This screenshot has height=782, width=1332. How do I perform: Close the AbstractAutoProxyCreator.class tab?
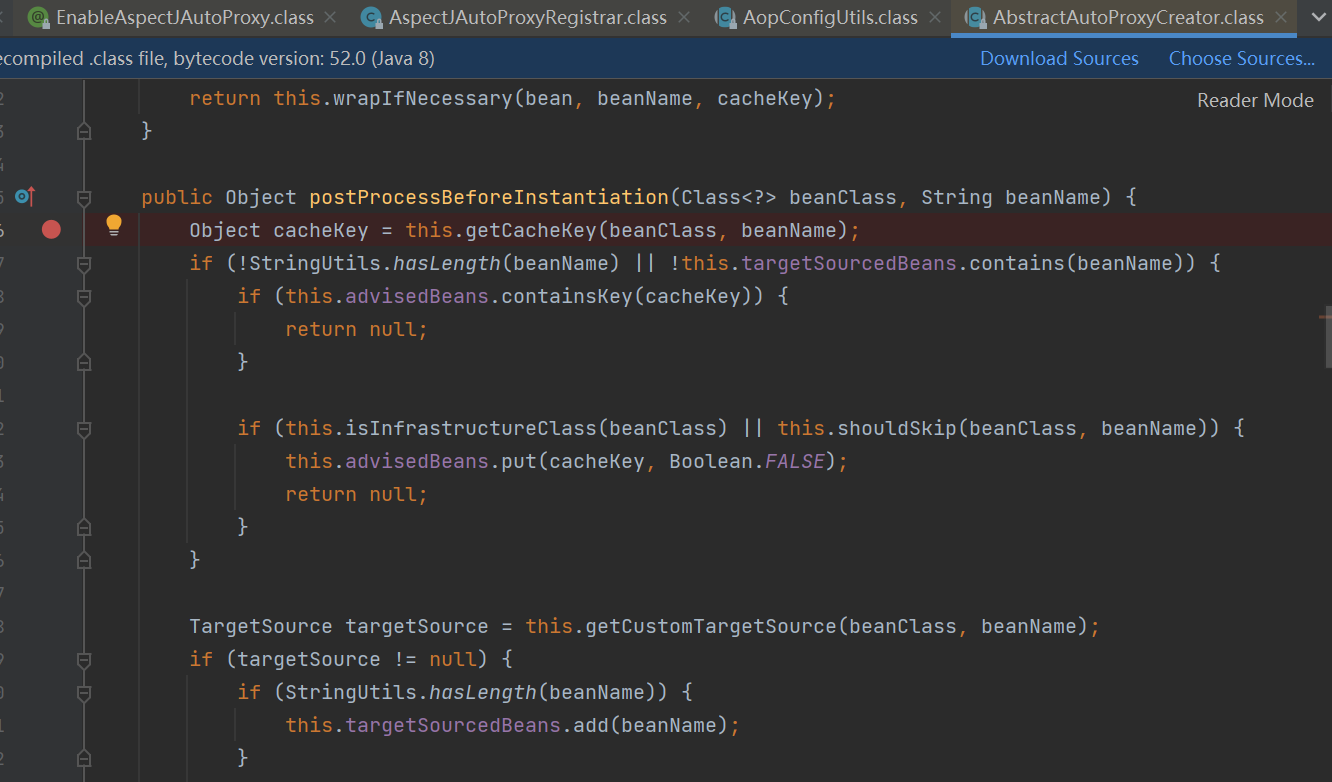tap(1281, 17)
